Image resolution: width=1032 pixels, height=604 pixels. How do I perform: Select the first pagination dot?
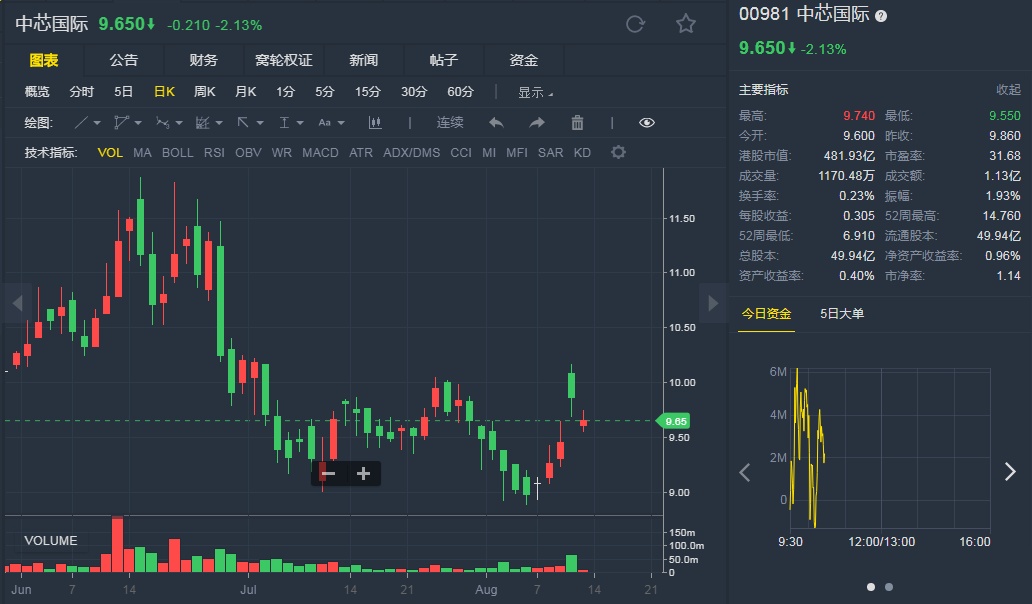point(871,587)
